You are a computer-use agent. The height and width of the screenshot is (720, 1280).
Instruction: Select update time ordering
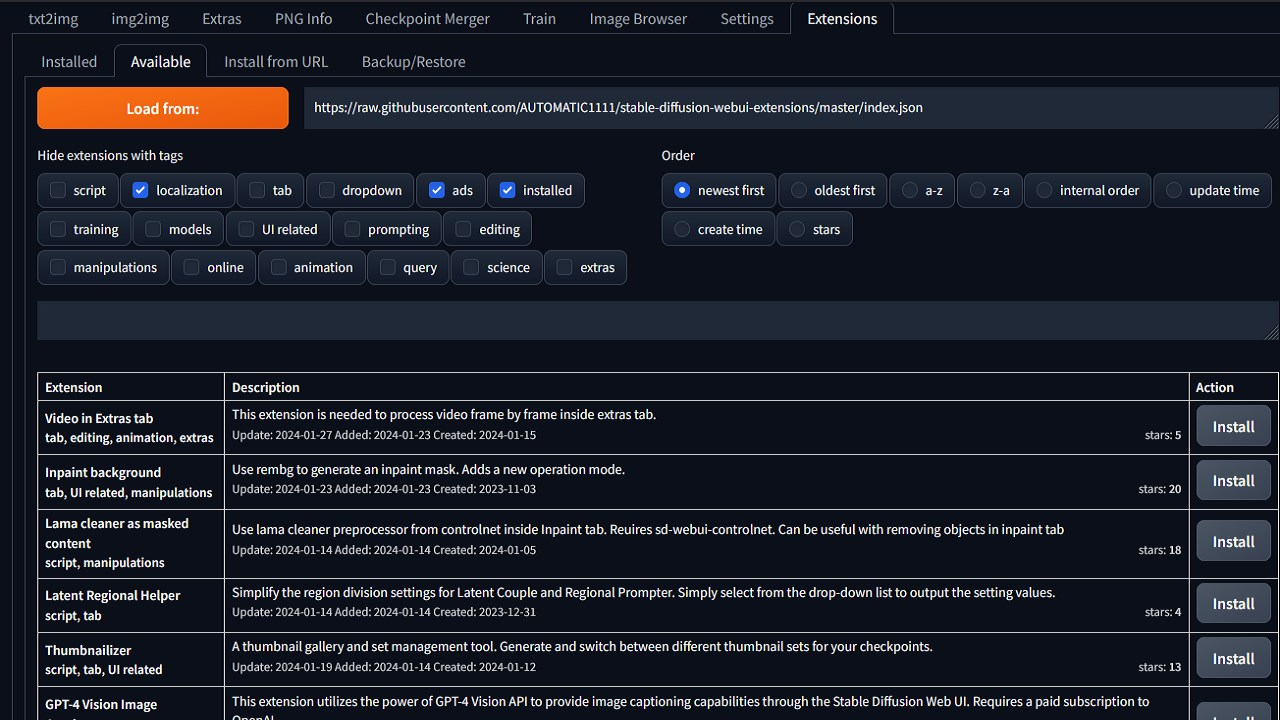pyautogui.click(x=1174, y=190)
